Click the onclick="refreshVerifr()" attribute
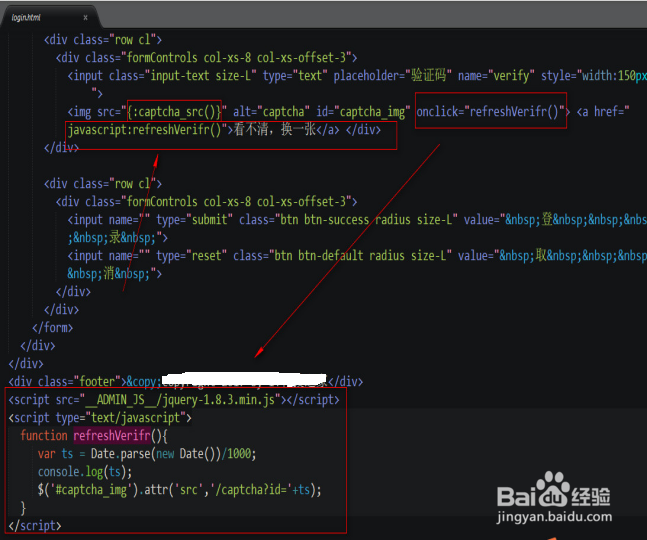 [490, 111]
